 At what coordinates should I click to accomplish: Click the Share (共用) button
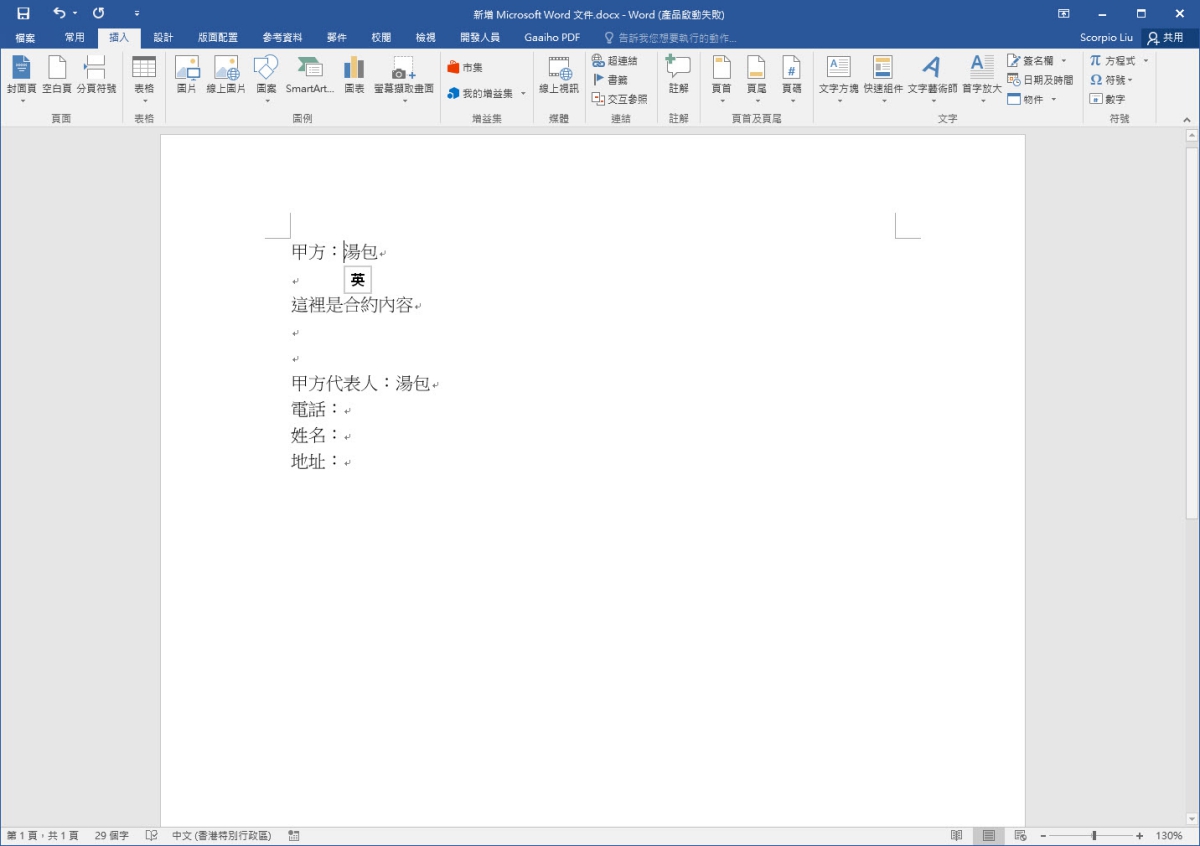1166,38
